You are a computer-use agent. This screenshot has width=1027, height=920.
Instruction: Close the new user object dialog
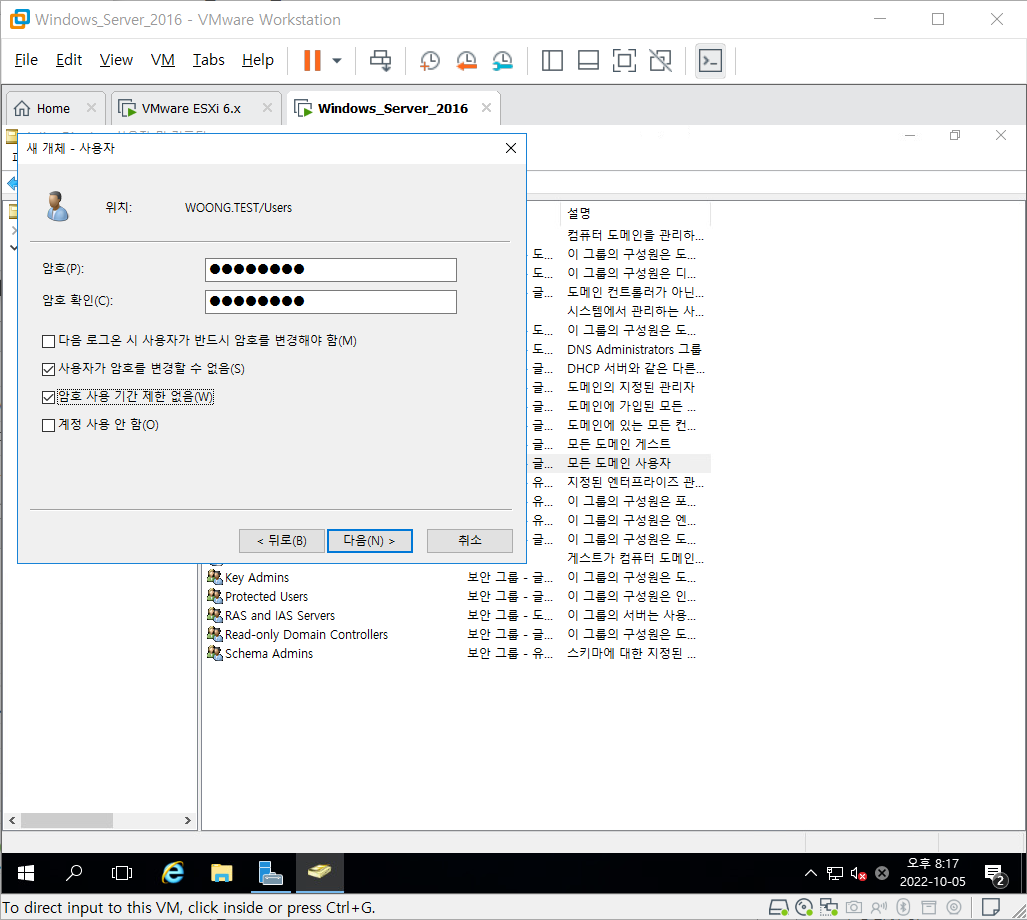511,149
